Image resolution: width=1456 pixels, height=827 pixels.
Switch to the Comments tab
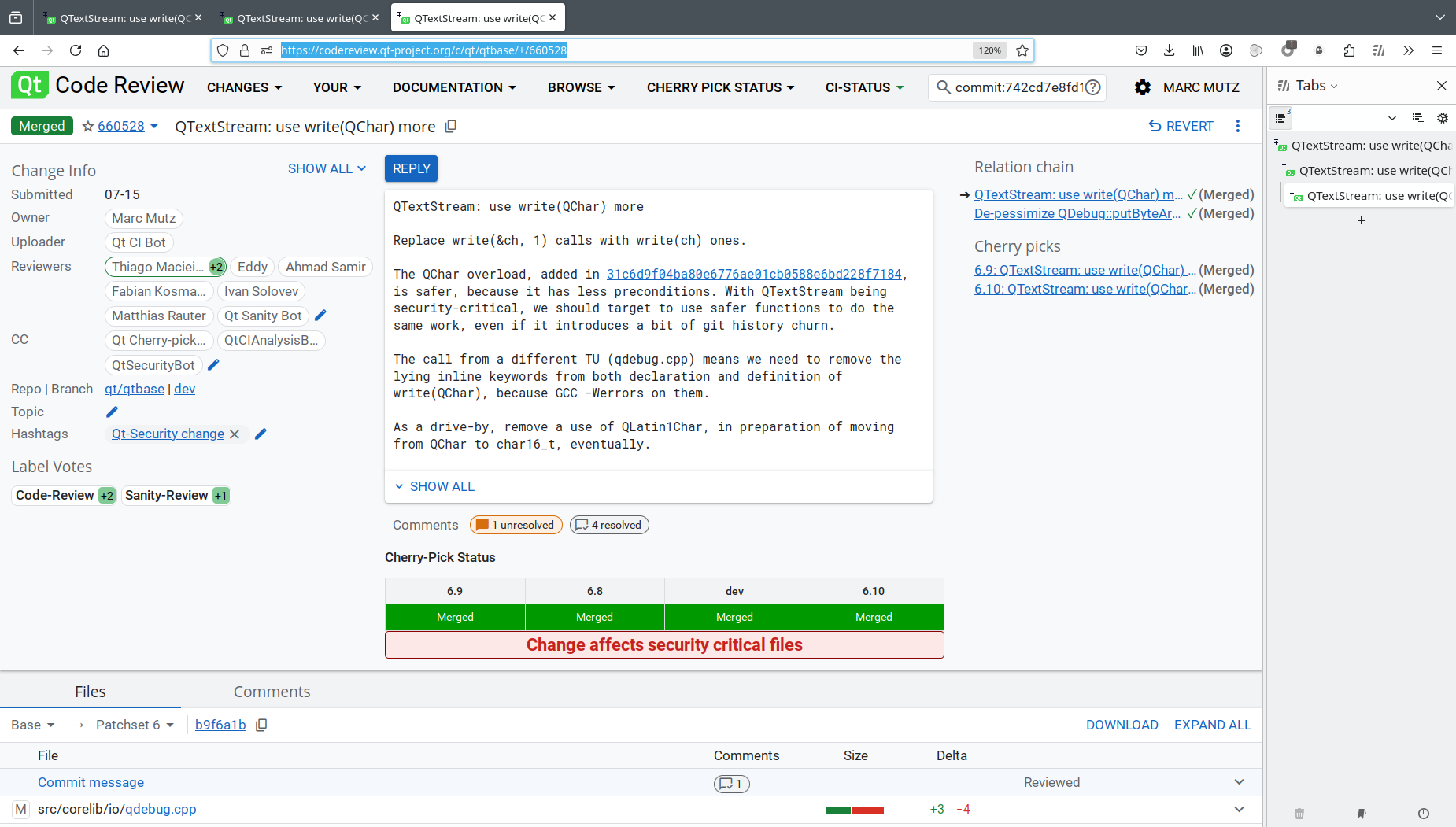point(272,692)
